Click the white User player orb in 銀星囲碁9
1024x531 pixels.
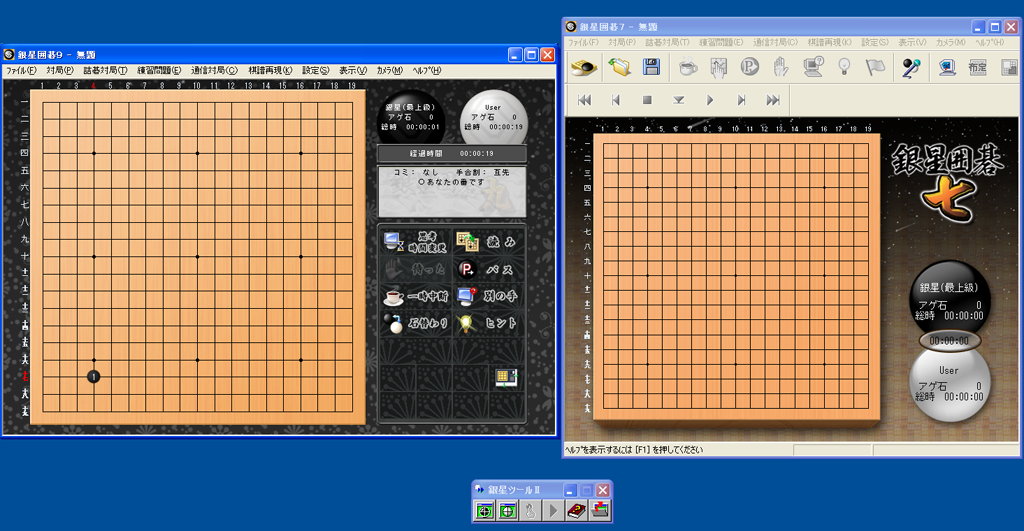click(x=494, y=118)
